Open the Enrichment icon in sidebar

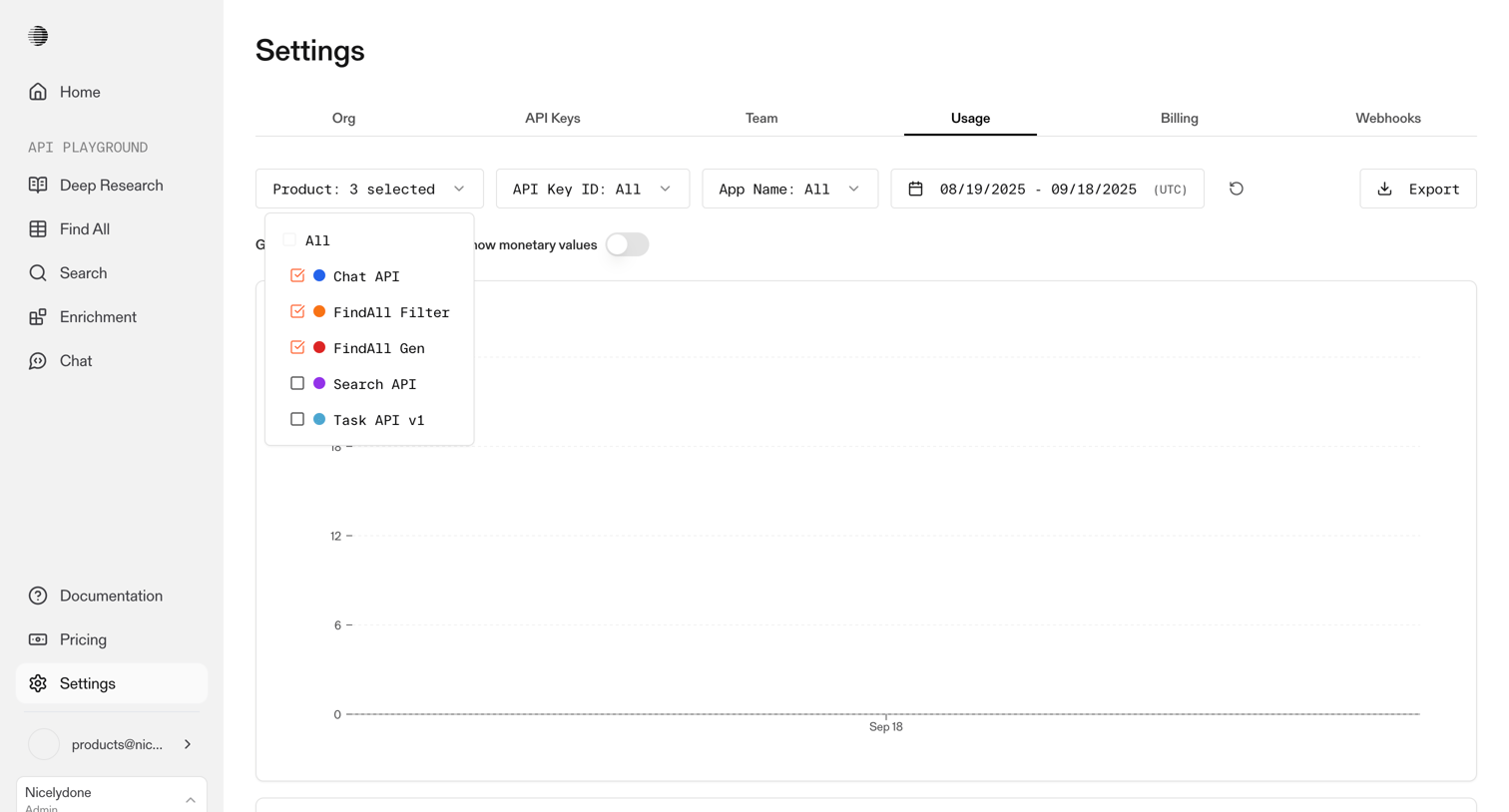point(38,317)
